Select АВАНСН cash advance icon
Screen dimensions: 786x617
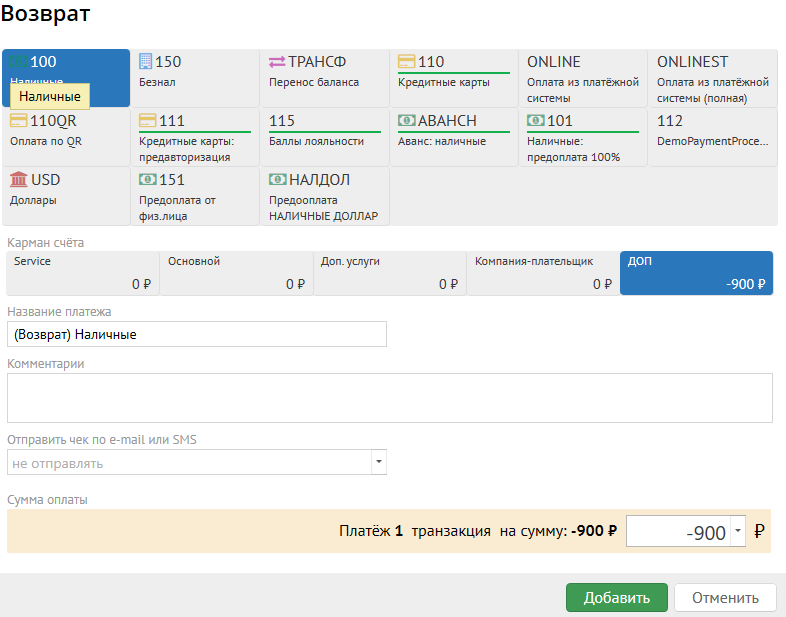[407, 121]
